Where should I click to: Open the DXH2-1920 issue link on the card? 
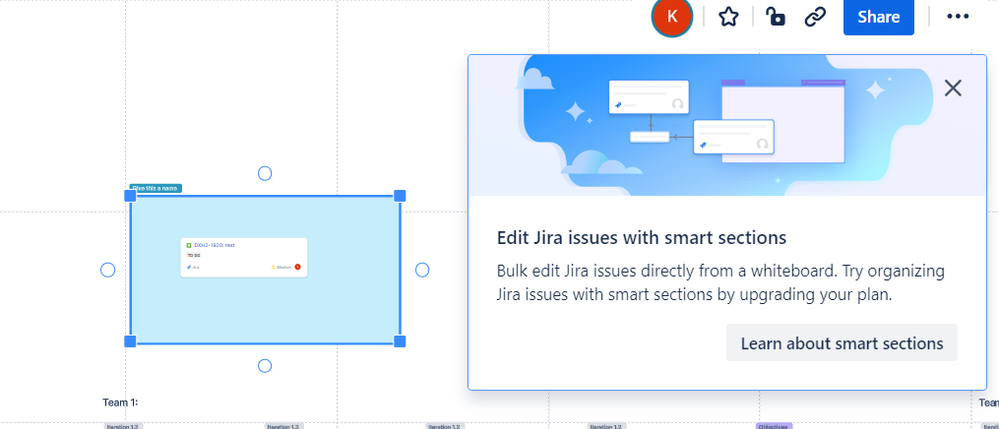pyautogui.click(x=214, y=245)
